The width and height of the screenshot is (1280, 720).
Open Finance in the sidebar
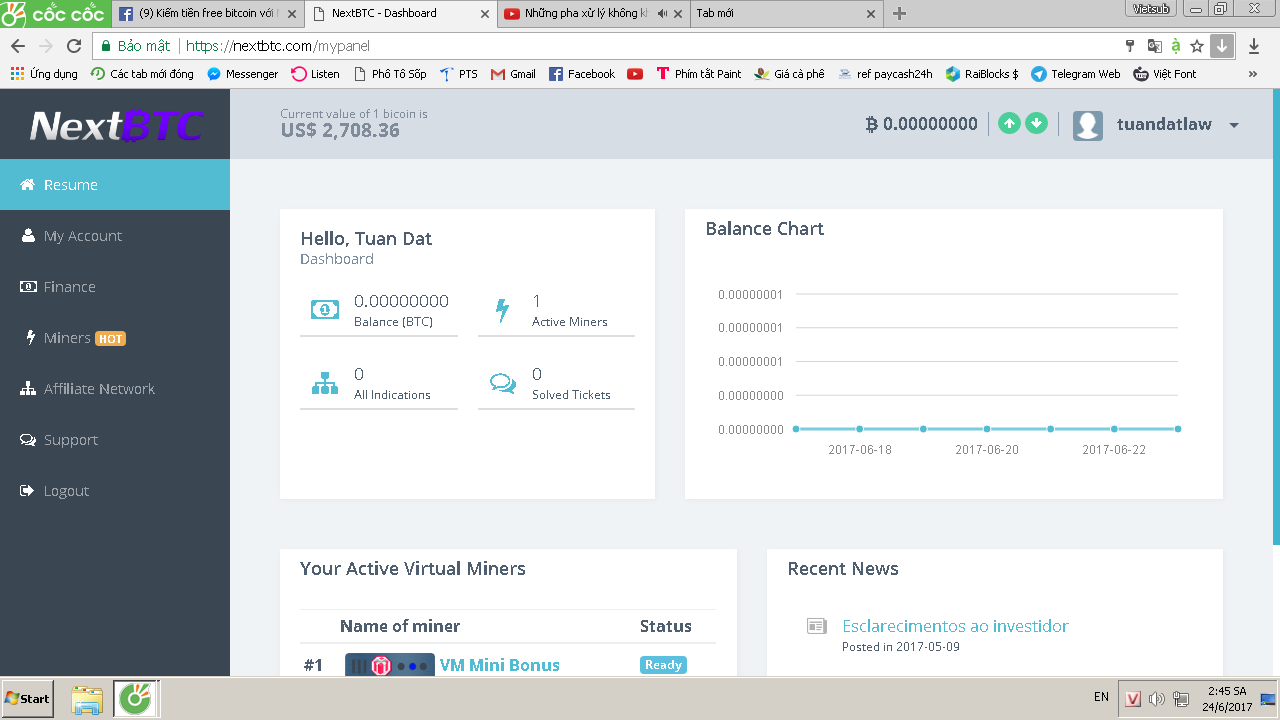[x=115, y=287]
